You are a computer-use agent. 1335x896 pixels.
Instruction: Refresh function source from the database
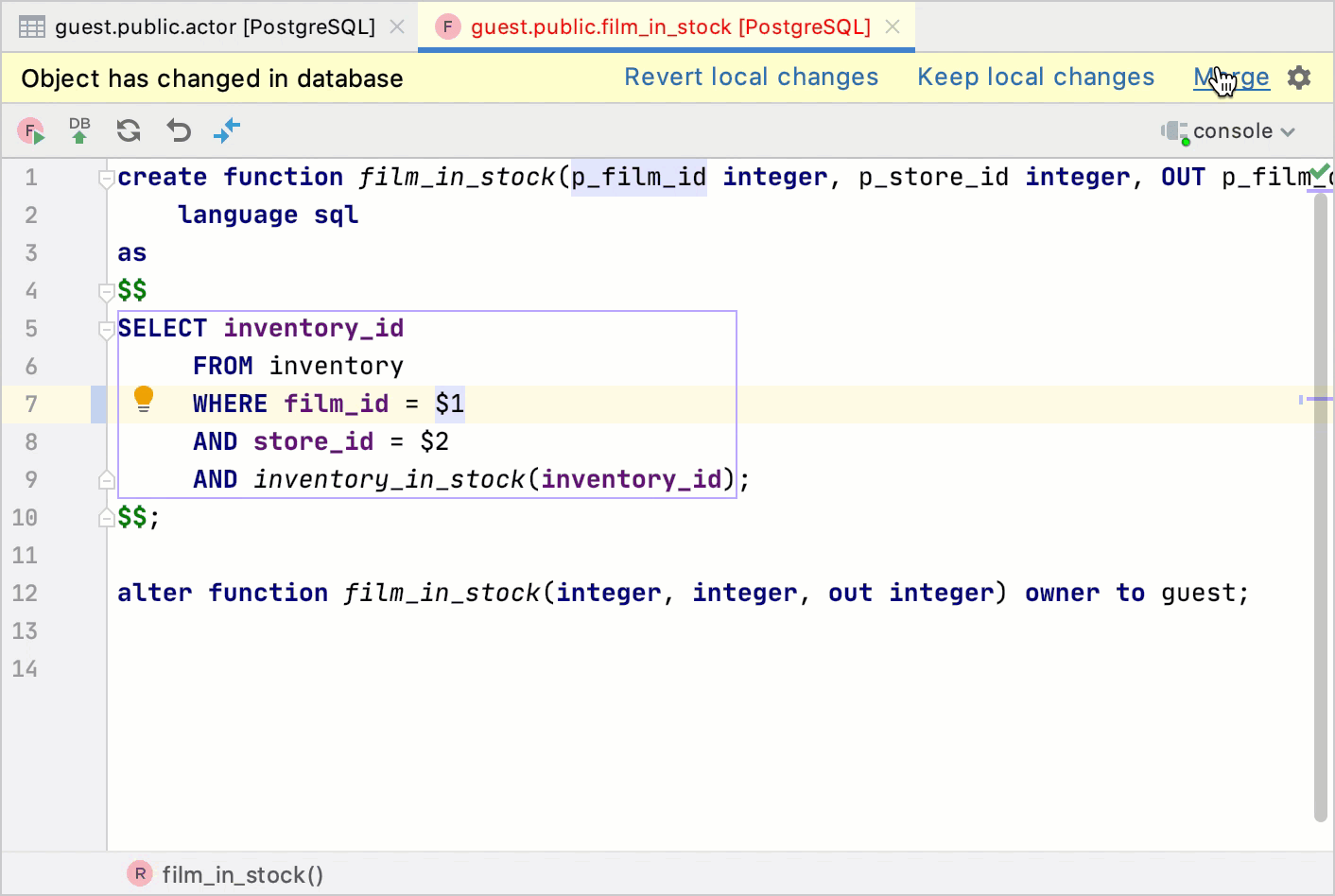pos(128,130)
